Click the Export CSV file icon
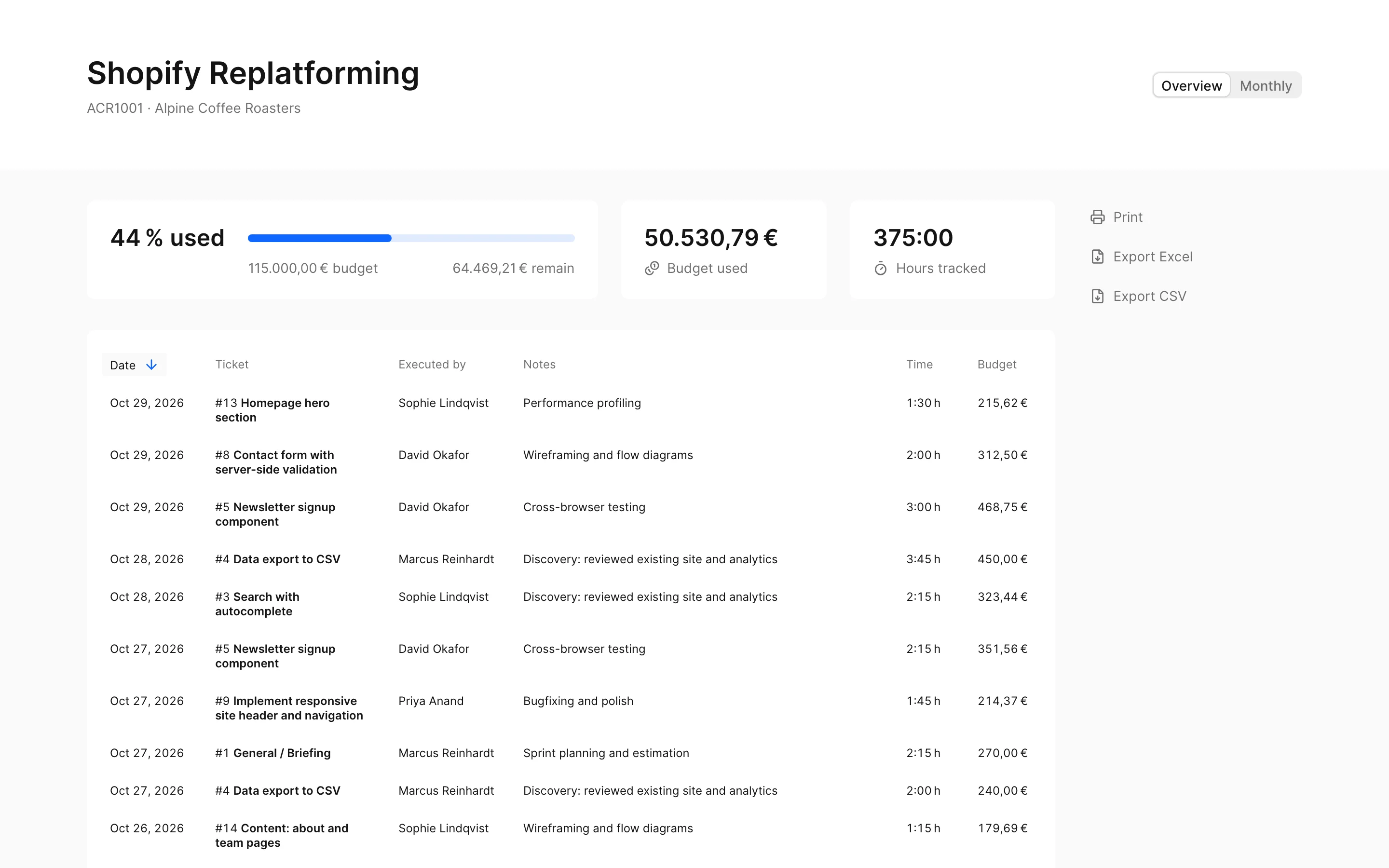1389x868 pixels. click(x=1097, y=296)
